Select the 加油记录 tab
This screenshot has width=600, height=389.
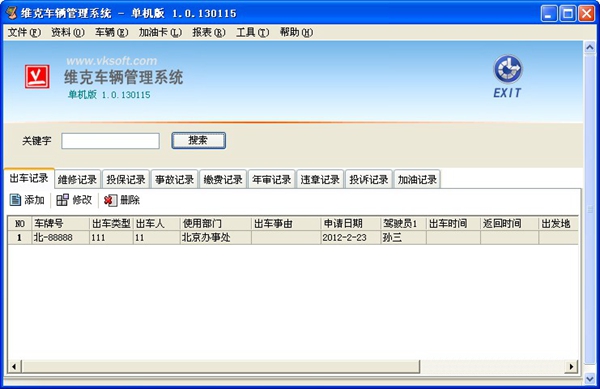click(x=417, y=179)
